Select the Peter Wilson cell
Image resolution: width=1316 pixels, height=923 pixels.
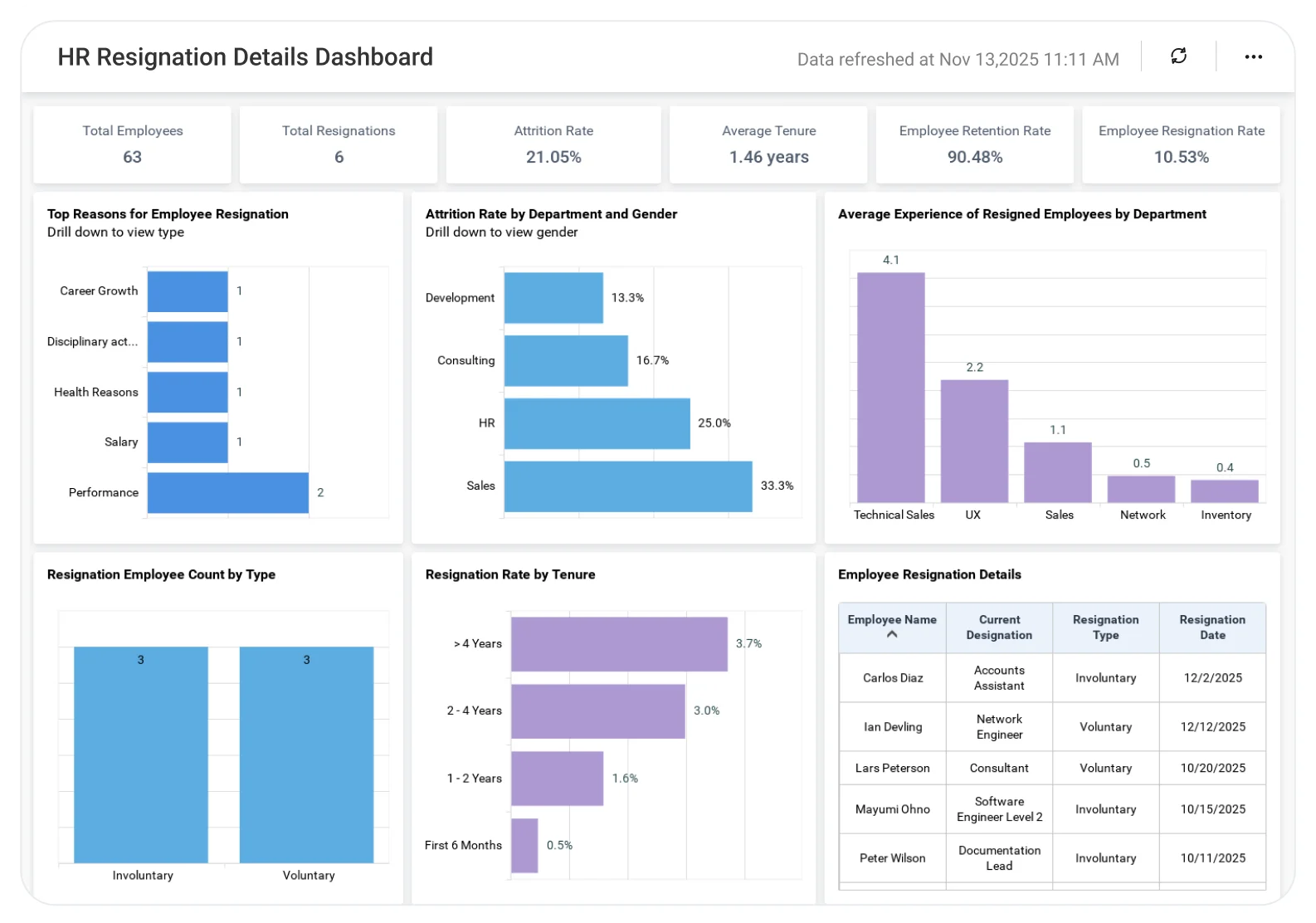pyautogui.click(x=893, y=858)
